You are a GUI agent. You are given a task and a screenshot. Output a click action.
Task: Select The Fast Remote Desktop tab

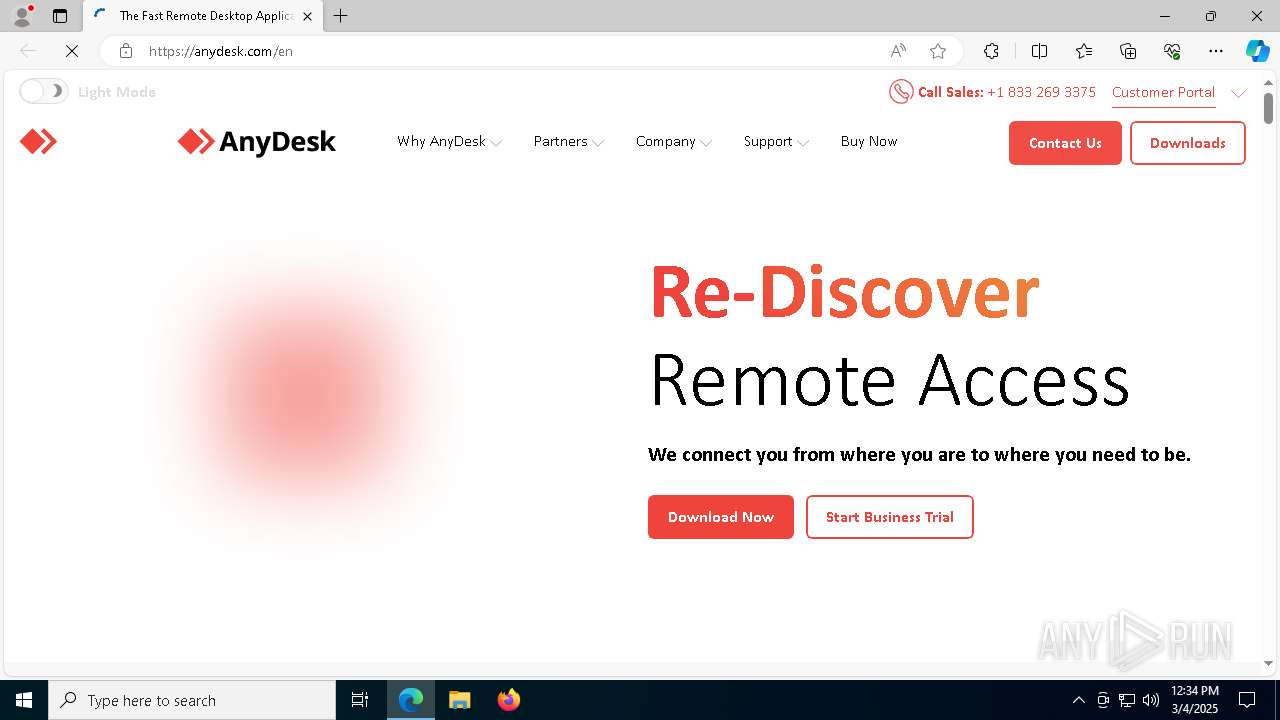tap(203, 16)
